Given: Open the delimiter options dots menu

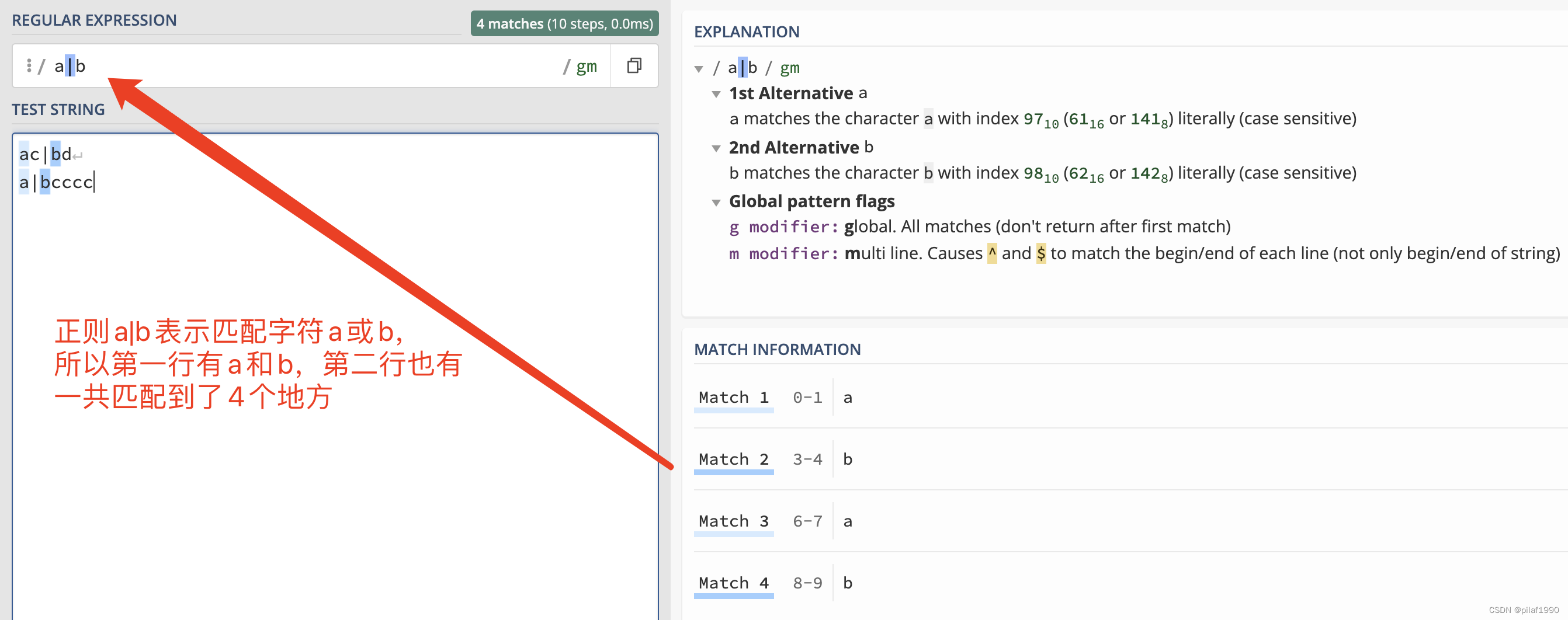Looking at the screenshot, I should point(29,66).
